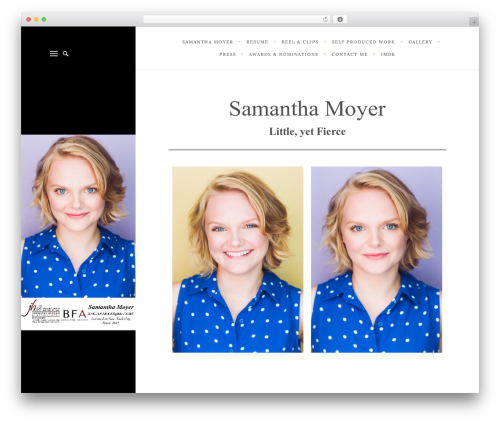The width and height of the screenshot is (500, 423).
Task: Open the IMDB link
Action: click(x=388, y=54)
